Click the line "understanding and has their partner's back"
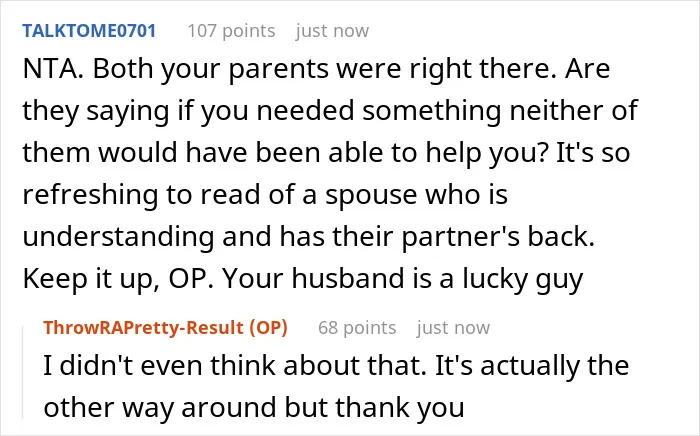Screen dimensions: 700x436 [308, 237]
